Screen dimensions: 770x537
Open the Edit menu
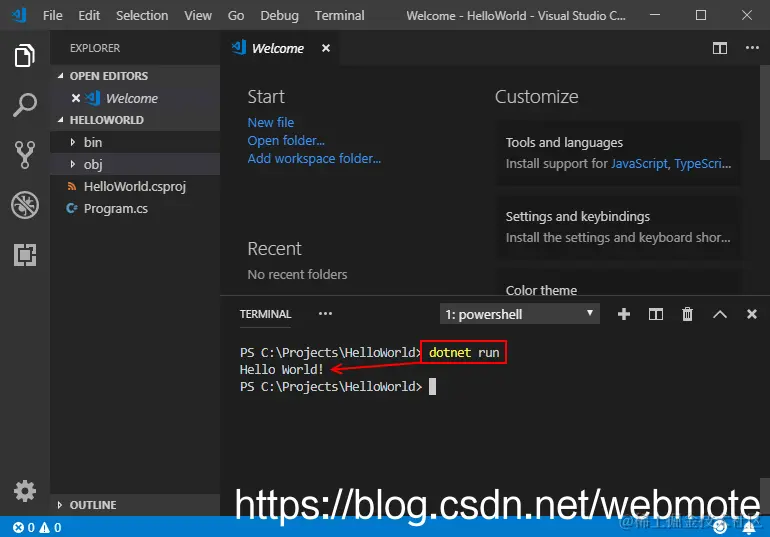(x=89, y=16)
